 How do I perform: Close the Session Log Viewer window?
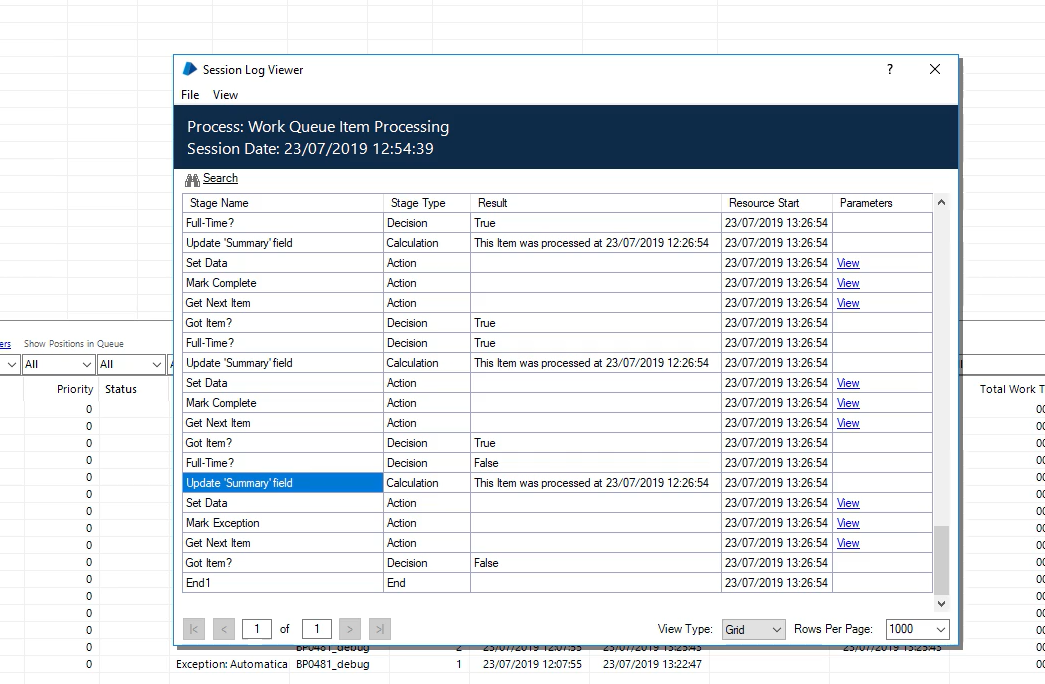[935, 69]
